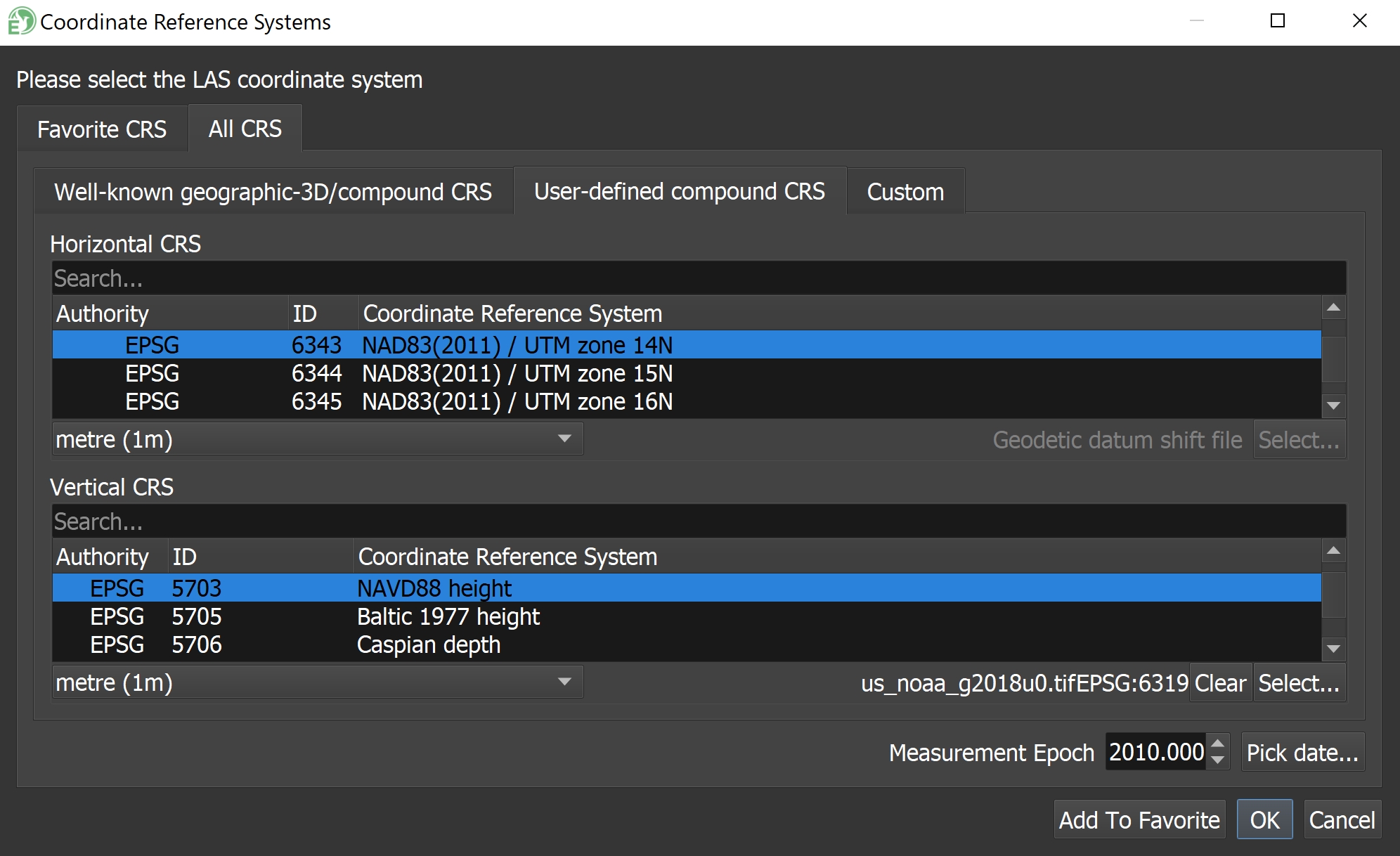This screenshot has width=1400, height=856.
Task: Clear the vertical geoid shift file
Action: pyautogui.click(x=1219, y=683)
